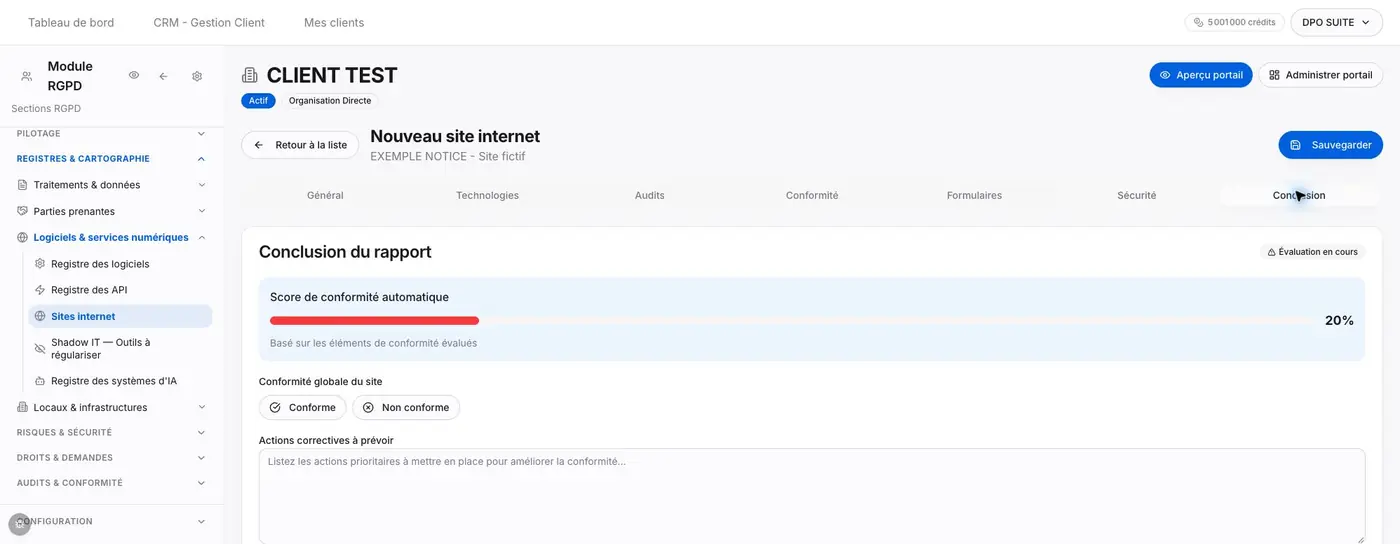Click the back arrow icon in sidebar header
The image size is (1400, 544).
pos(163,76)
